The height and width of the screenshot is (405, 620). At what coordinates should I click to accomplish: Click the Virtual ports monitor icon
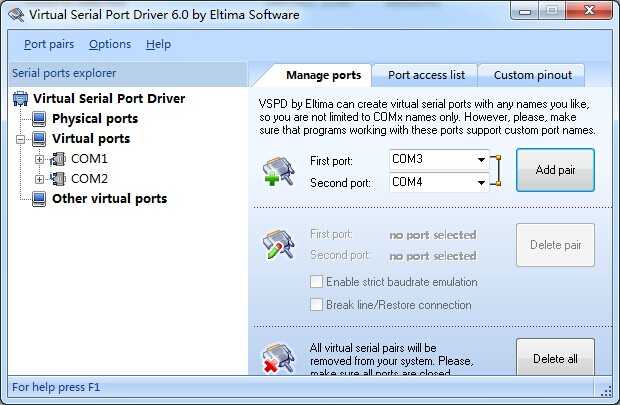pyautogui.click(x=39, y=139)
